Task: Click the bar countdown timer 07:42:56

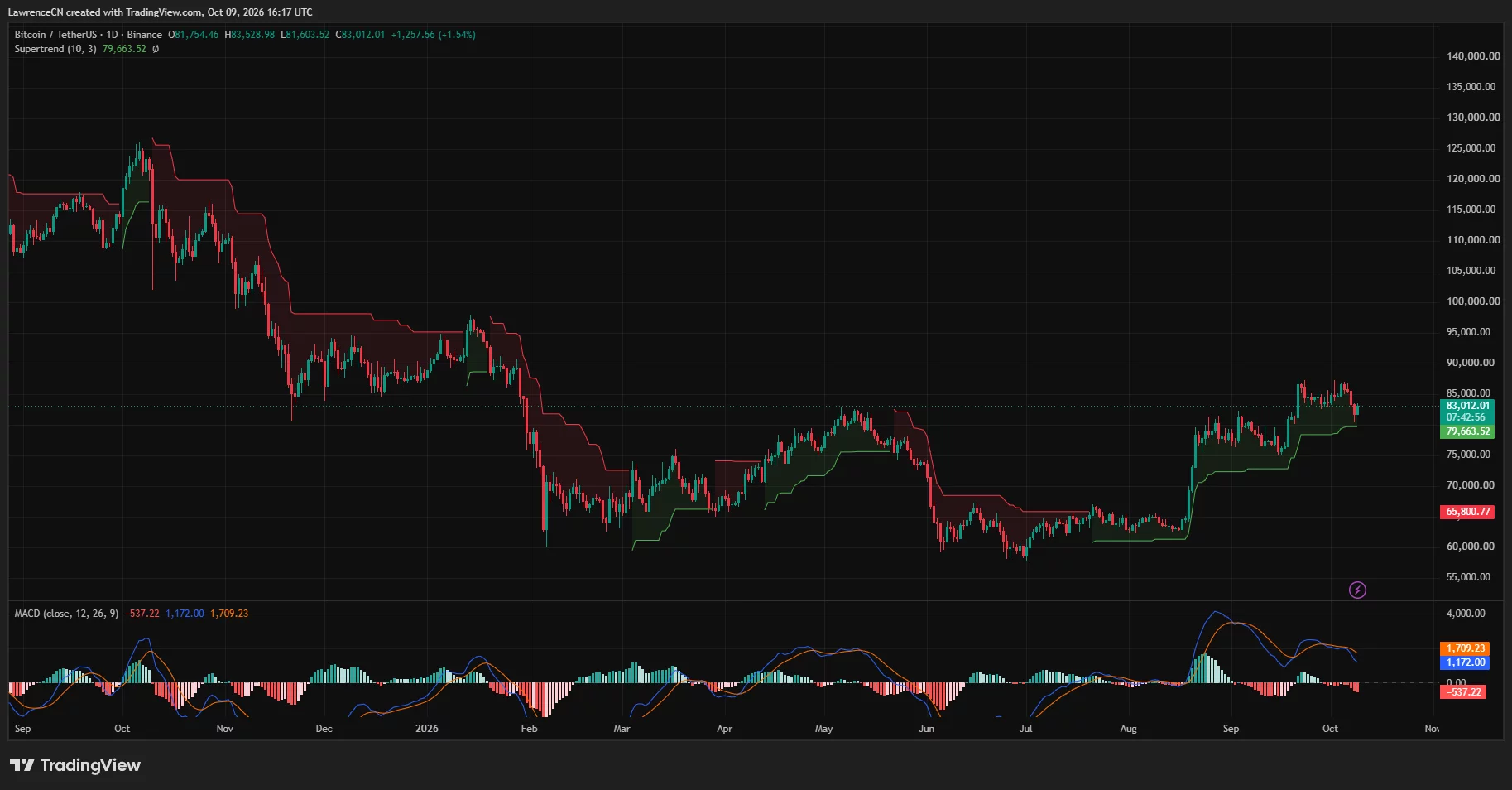Action: pyautogui.click(x=1466, y=417)
